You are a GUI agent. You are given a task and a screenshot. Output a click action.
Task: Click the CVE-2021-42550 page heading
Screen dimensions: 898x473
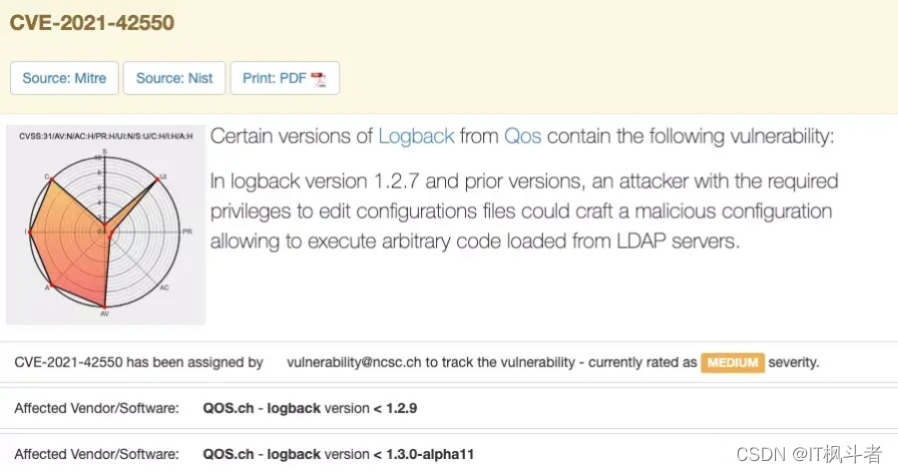92,23
